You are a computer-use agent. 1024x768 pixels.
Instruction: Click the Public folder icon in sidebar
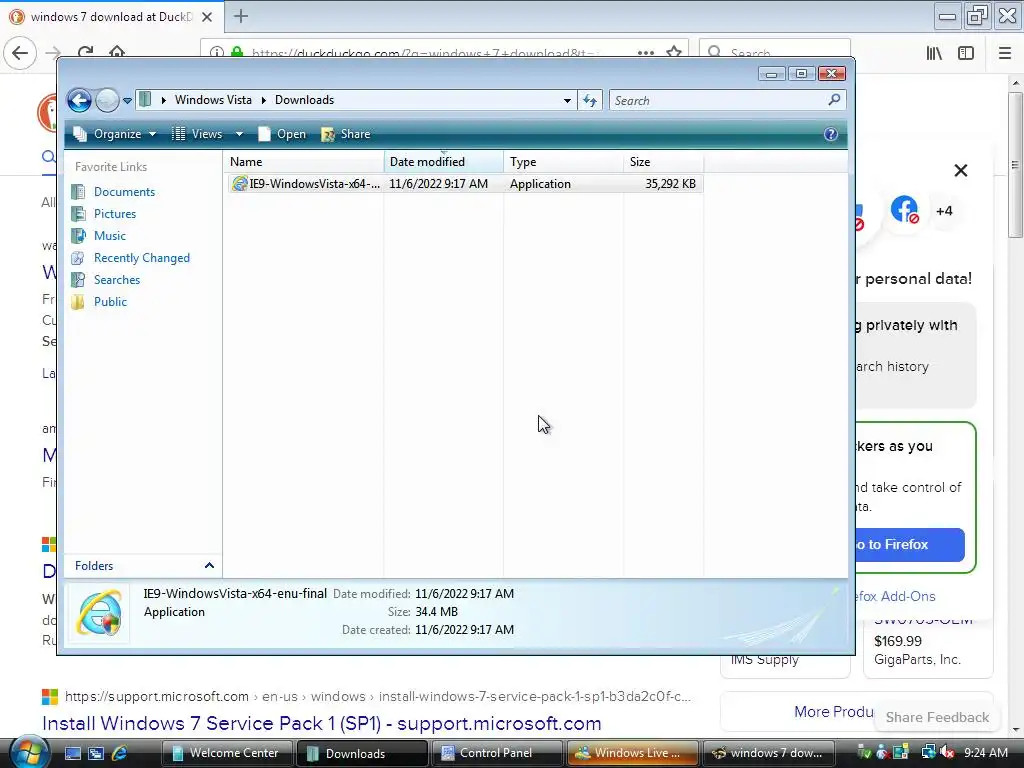coord(78,302)
